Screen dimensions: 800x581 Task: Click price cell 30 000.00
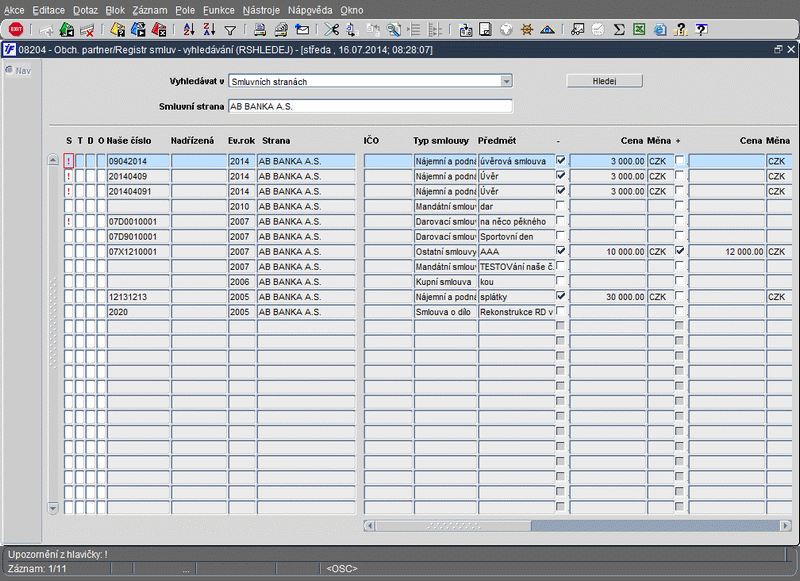(607, 296)
